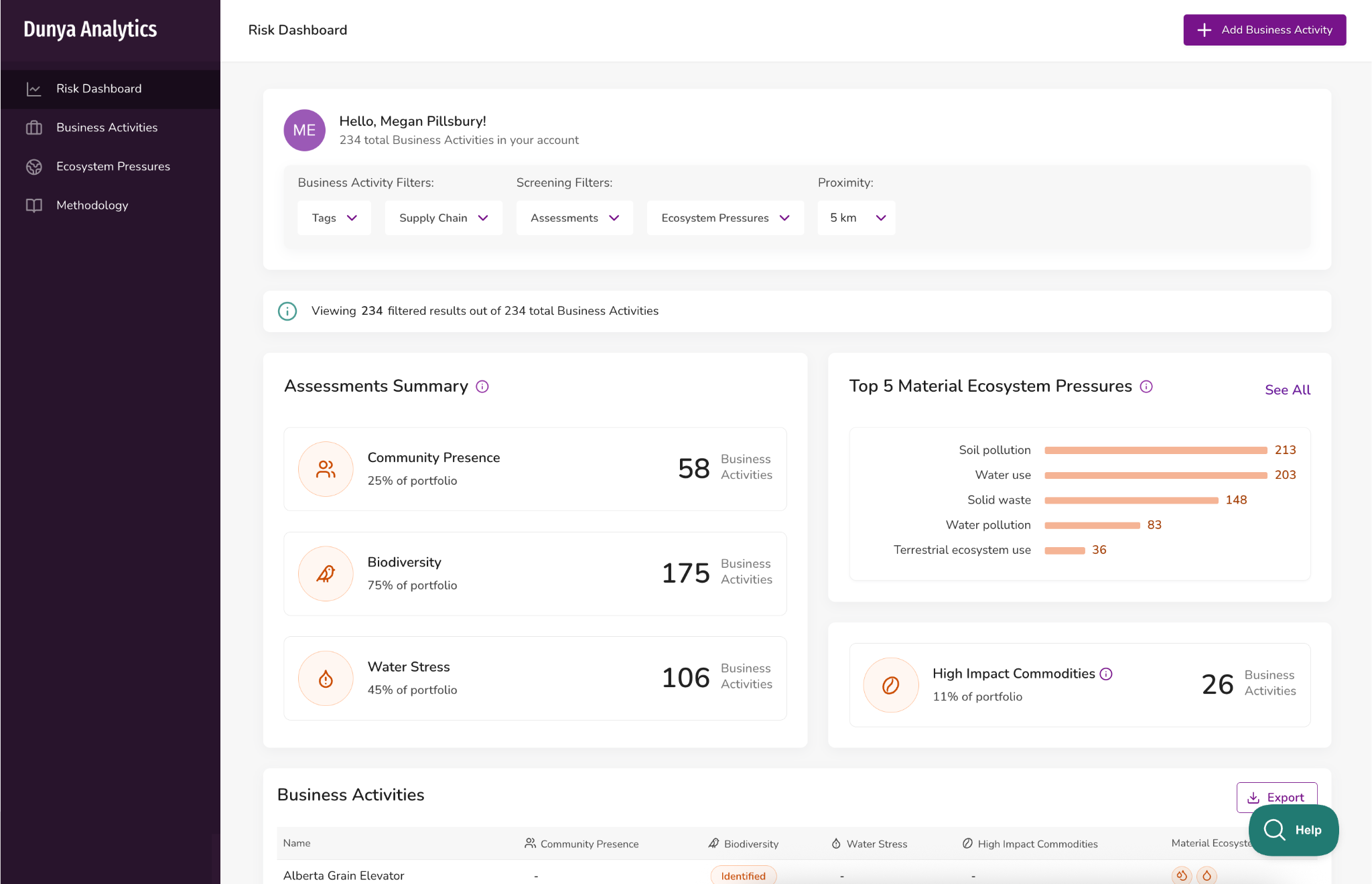Expand the Tags filter dropdown
Screen dimensions: 1372x884
pyautogui.click(x=334, y=218)
